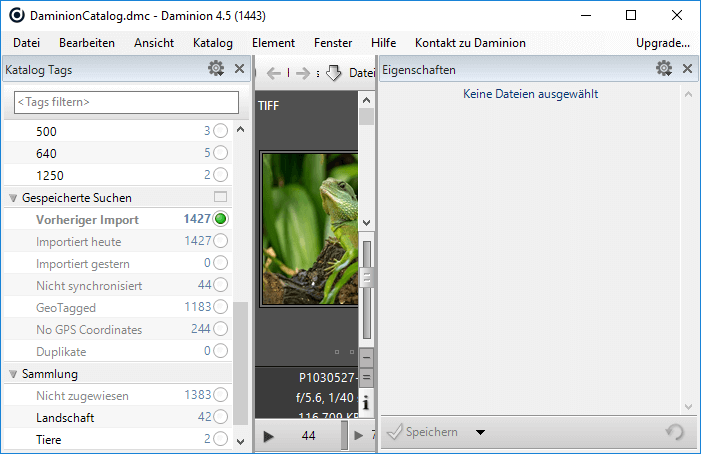701x454 pixels.
Task: Click the Landschaft collection entry
Action: click(x=65, y=418)
